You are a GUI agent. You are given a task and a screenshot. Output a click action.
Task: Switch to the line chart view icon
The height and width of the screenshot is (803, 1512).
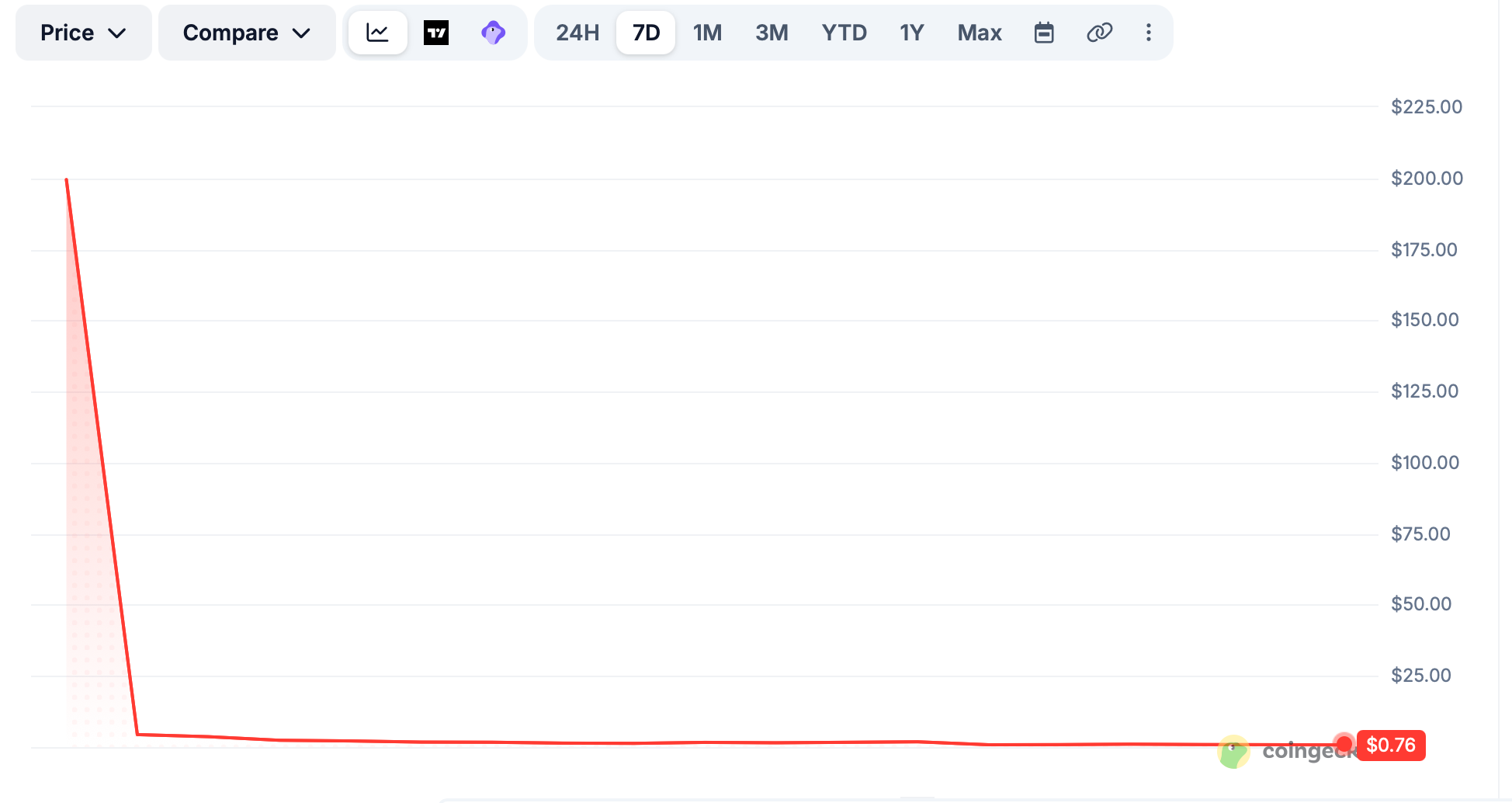point(377,33)
